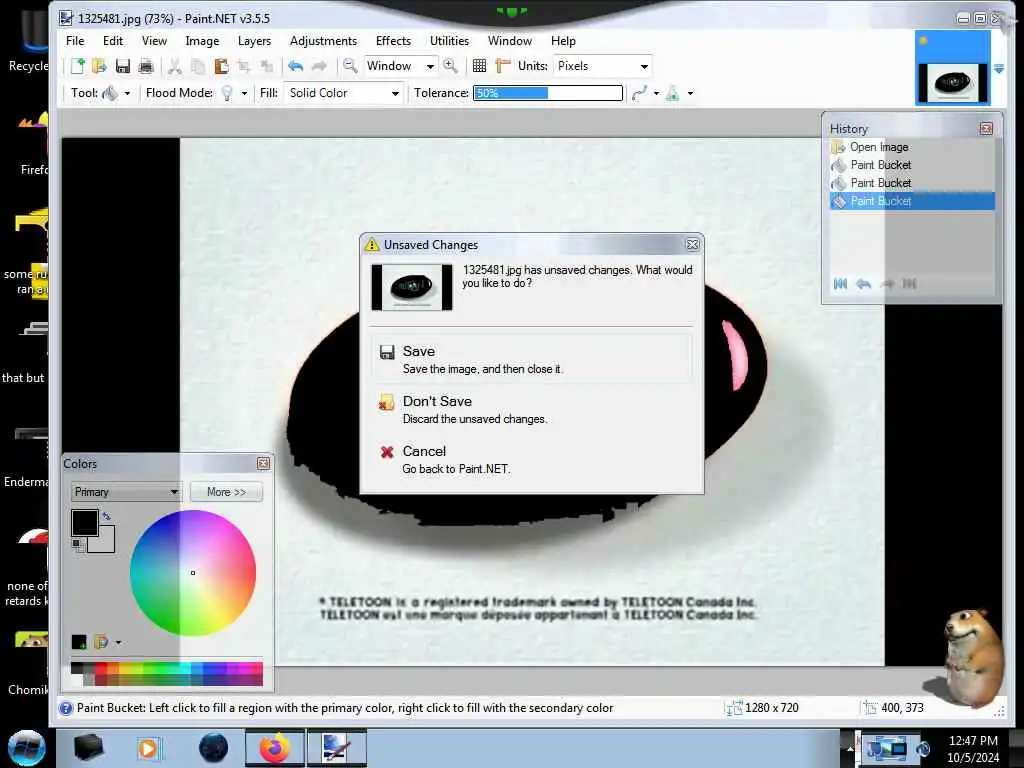Viewport: 1024px width, 768px height.
Task: Click the image thumbnail in Unsaved Changes dialog
Action: [x=411, y=287]
